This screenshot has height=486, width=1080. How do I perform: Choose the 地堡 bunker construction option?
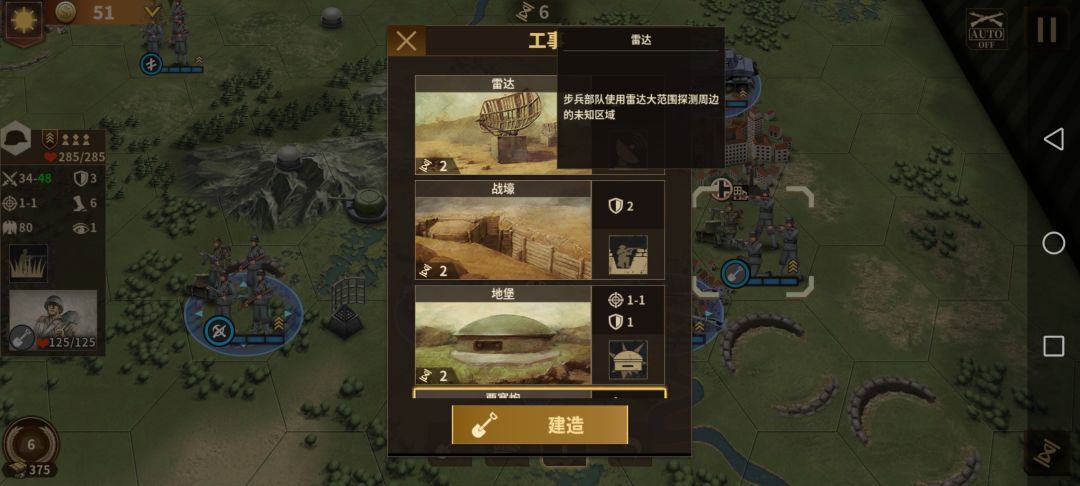(x=503, y=335)
